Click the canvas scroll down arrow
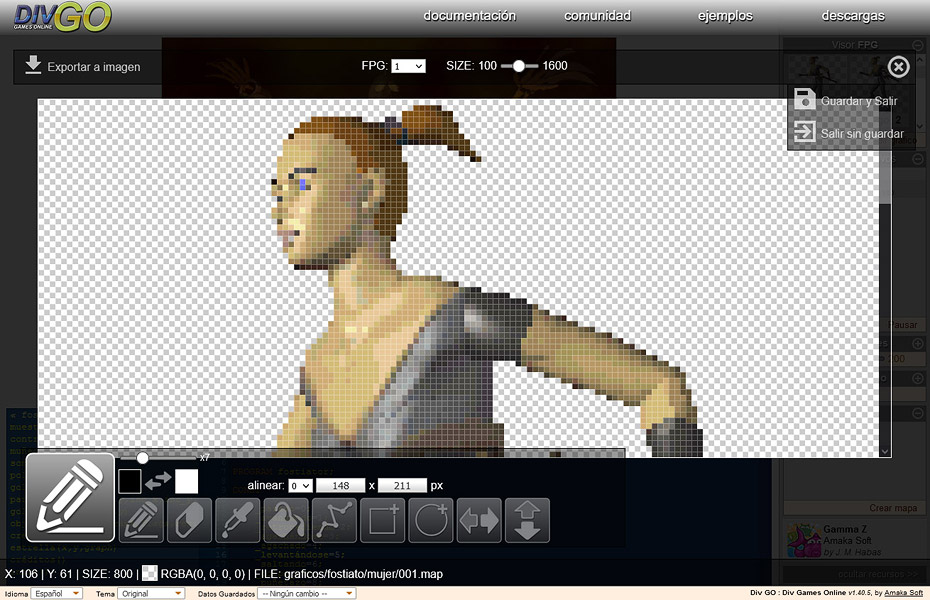The image size is (930, 600). coord(885,451)
